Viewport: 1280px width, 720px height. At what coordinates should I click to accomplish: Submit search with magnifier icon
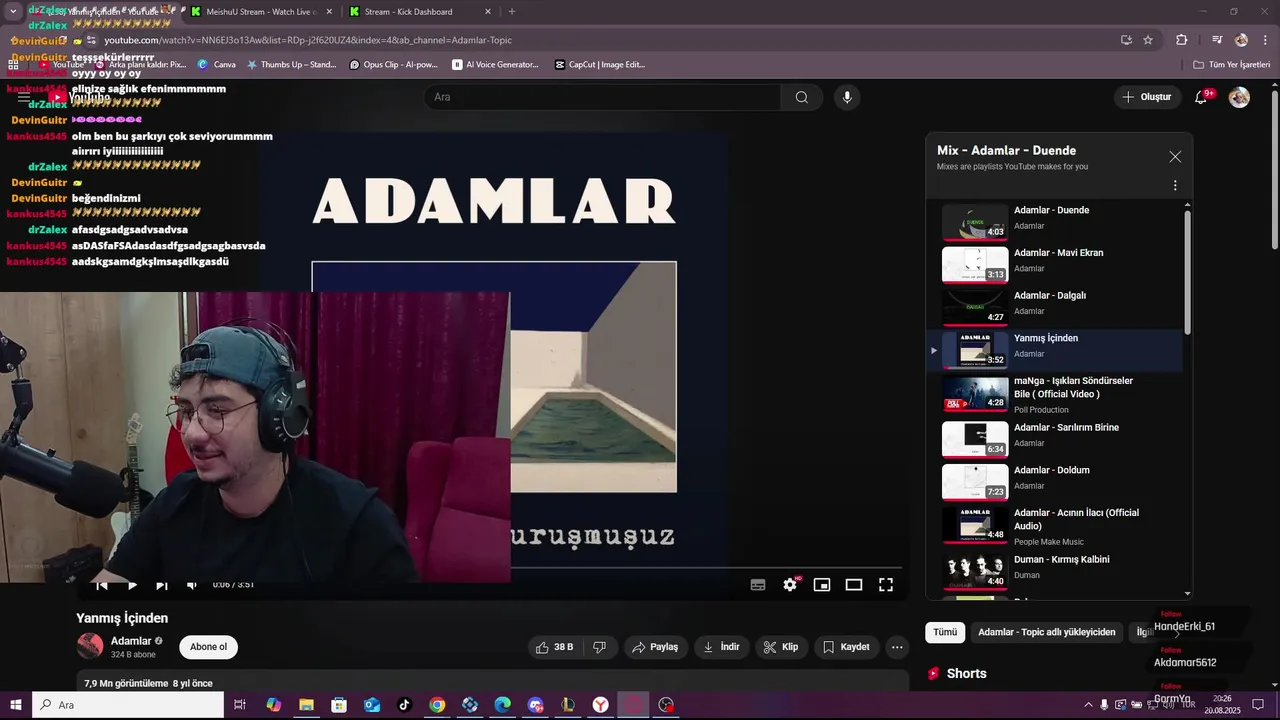[x=802, y=97]
